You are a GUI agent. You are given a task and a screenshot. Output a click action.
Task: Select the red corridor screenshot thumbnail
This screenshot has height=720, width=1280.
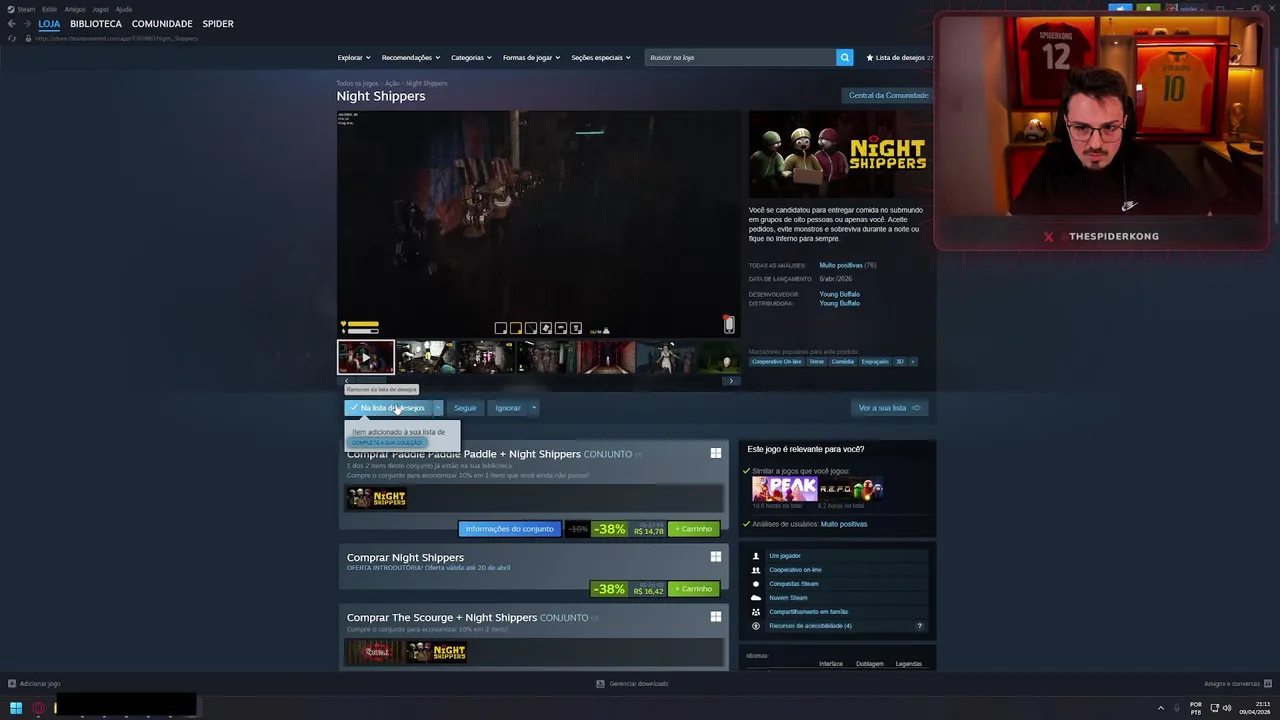click(606, 357)
